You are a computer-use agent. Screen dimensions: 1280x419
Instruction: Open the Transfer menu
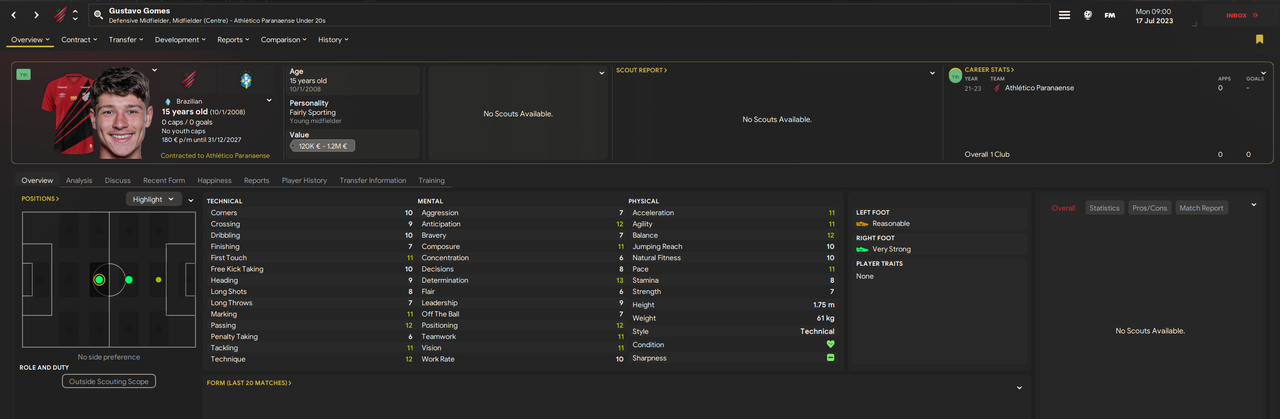[126, 40]
